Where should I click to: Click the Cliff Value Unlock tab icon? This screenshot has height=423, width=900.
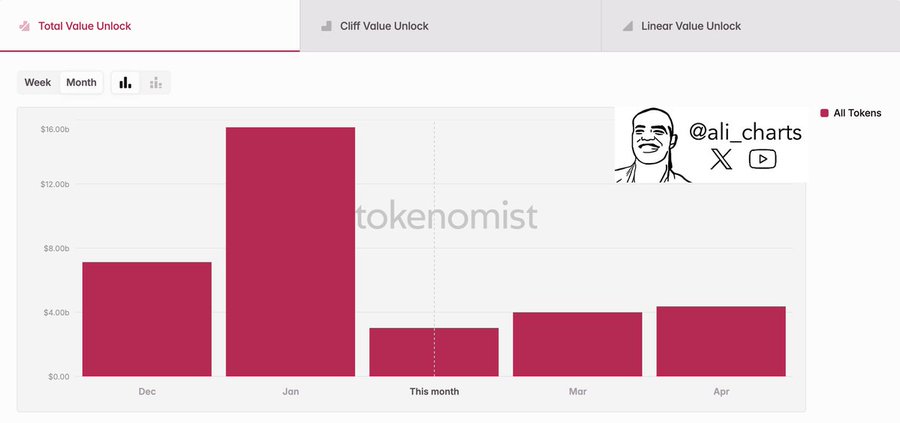(326, 26)
